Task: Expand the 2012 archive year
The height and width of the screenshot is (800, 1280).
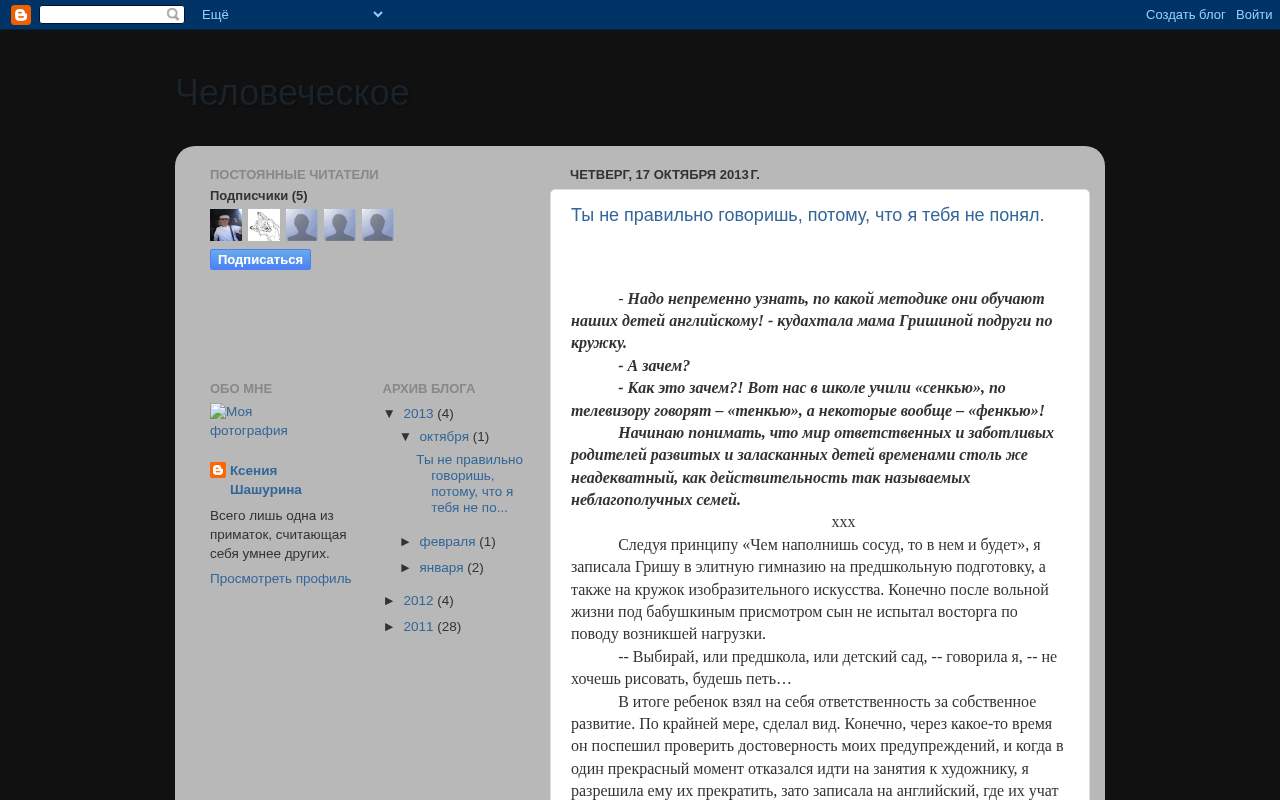Action: tap(390, 601)
